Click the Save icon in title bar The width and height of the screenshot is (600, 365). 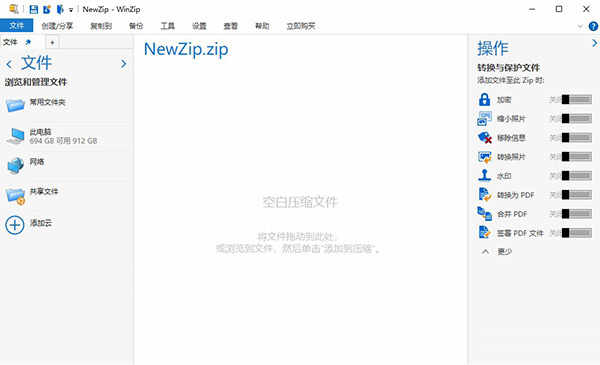[34, 9]
